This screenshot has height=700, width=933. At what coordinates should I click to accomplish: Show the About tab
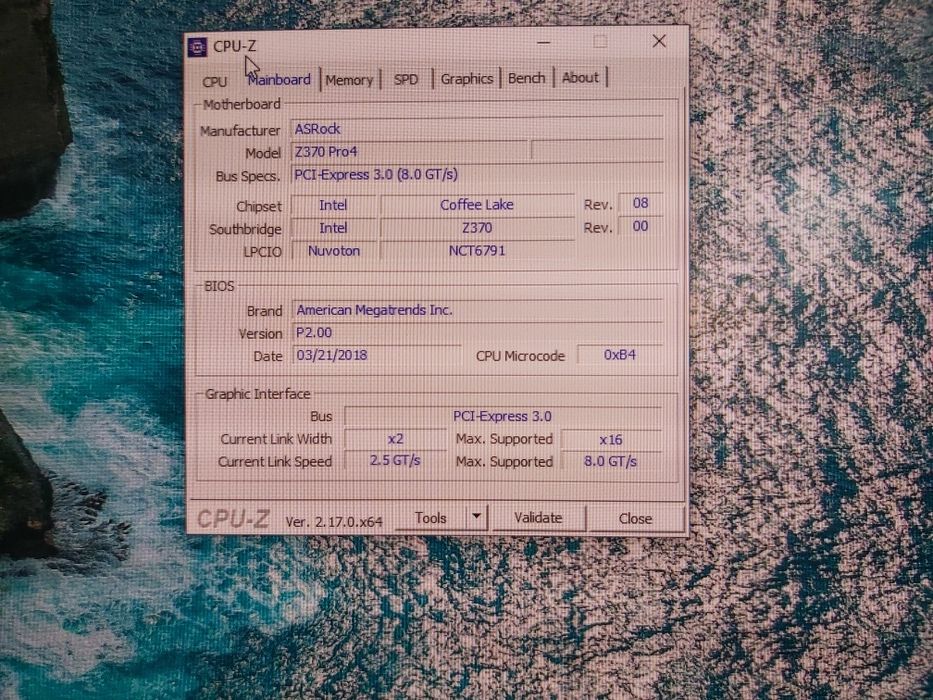(580, 77)
